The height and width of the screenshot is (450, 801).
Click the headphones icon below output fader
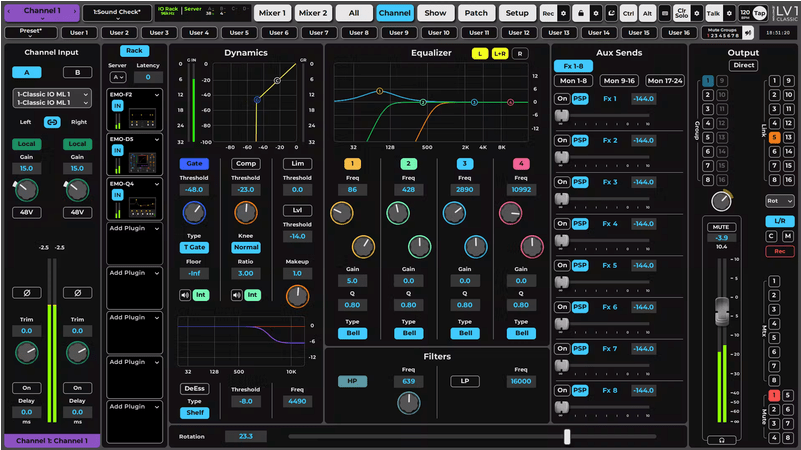[722, 440]
